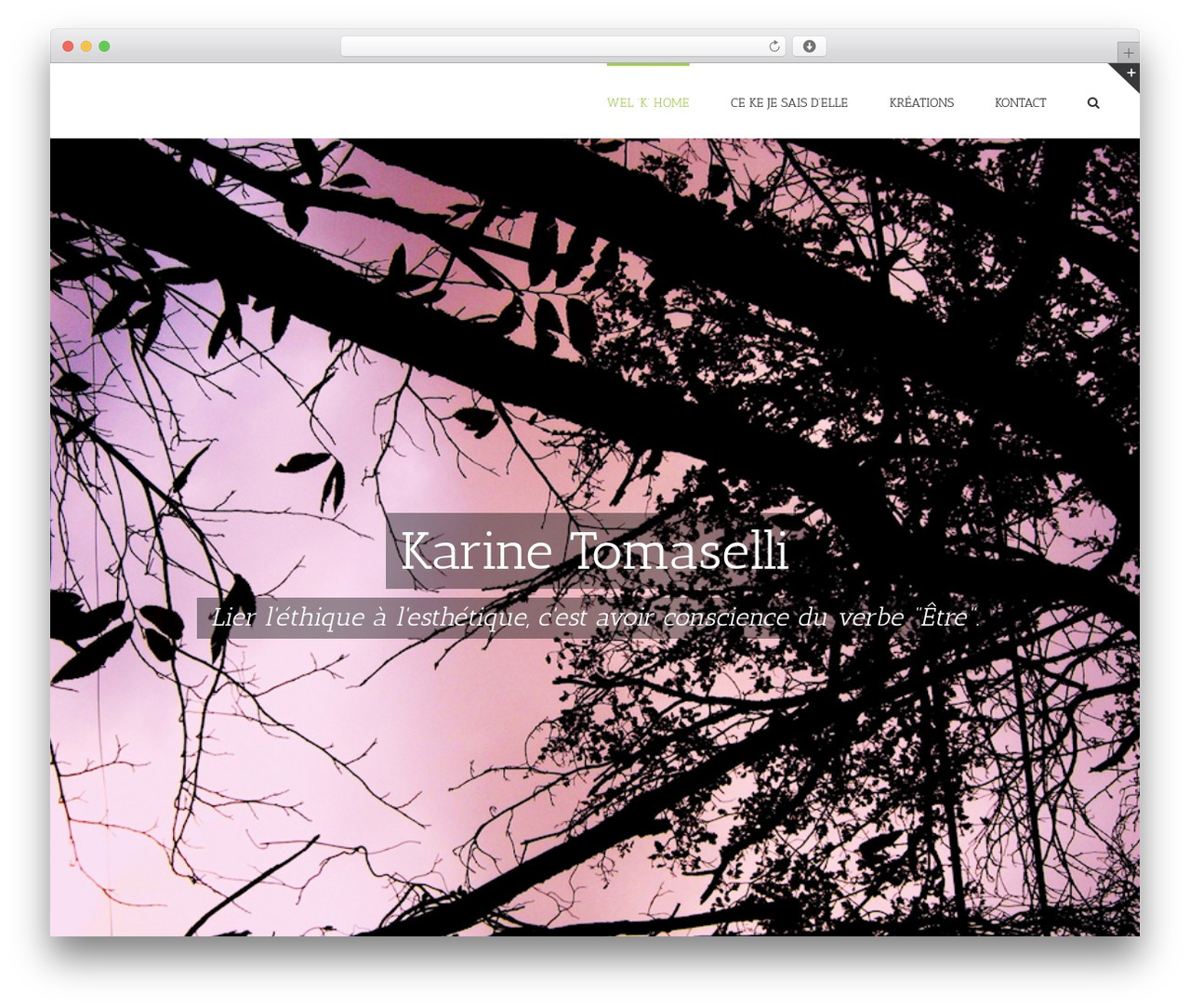Go to WEL K HOME menu item
The width and height of the screenshot is (1190, 1008).
648,102
